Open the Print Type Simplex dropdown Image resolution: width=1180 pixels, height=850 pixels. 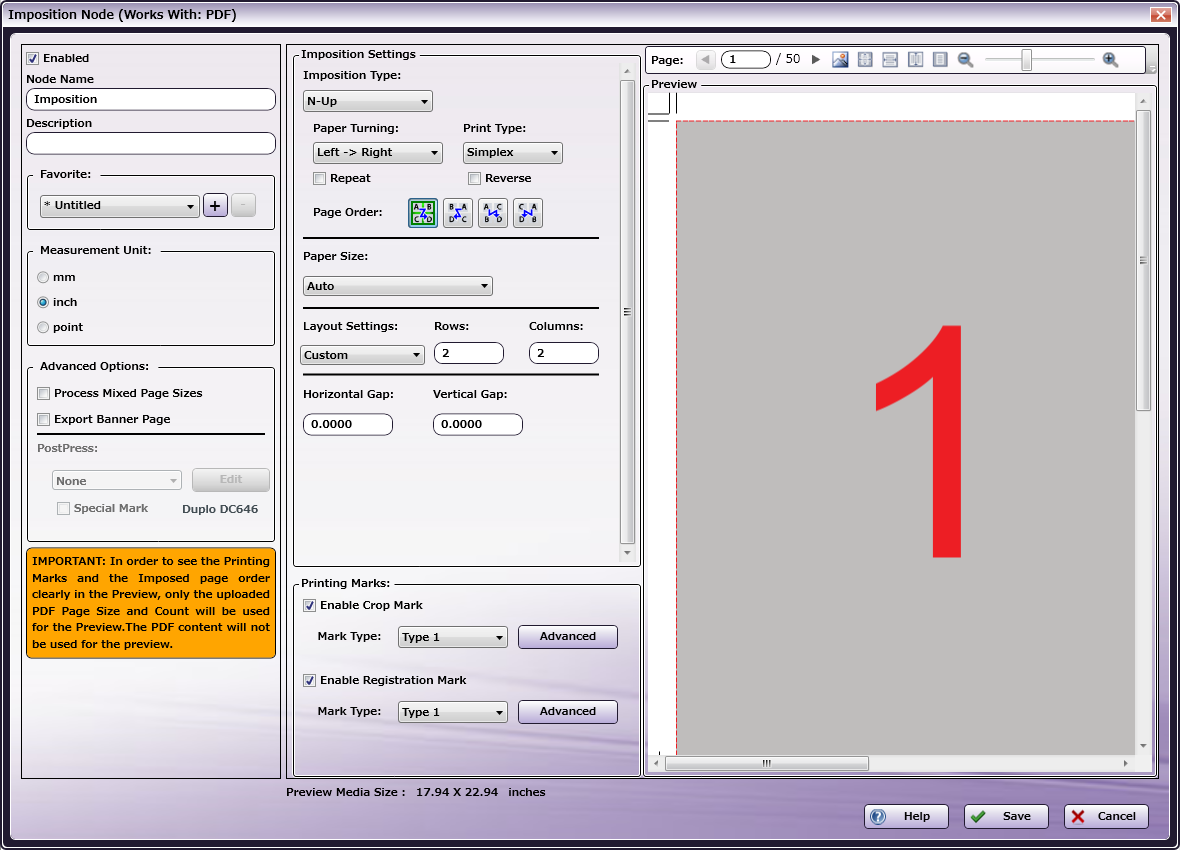(x=512, y=153)
